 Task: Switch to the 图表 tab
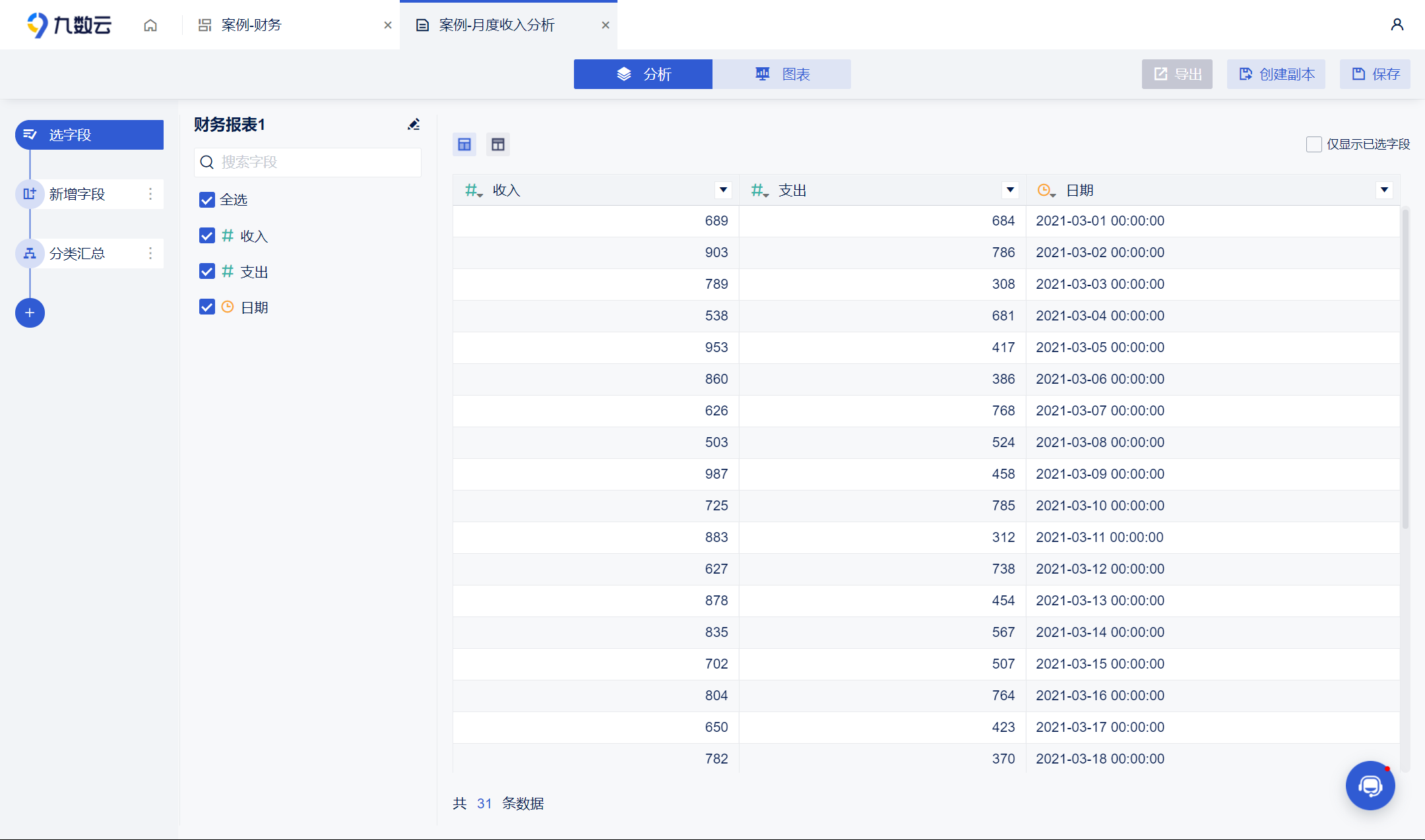(x=782, y=75)
